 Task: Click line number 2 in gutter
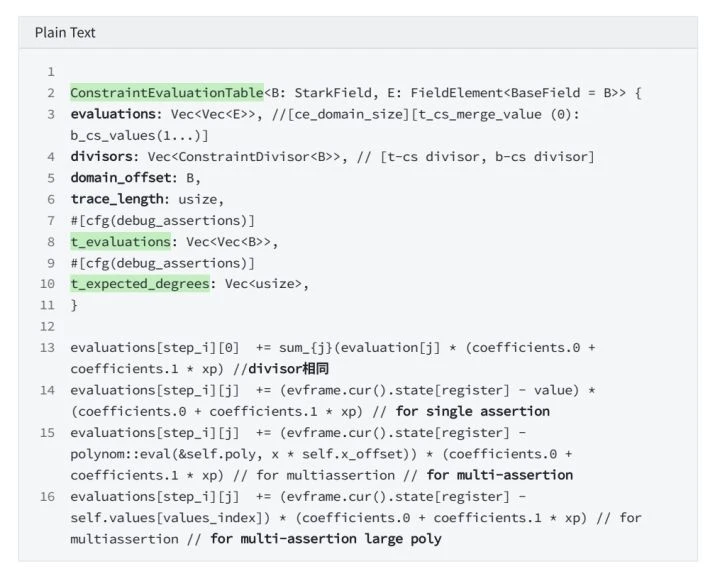51,93
